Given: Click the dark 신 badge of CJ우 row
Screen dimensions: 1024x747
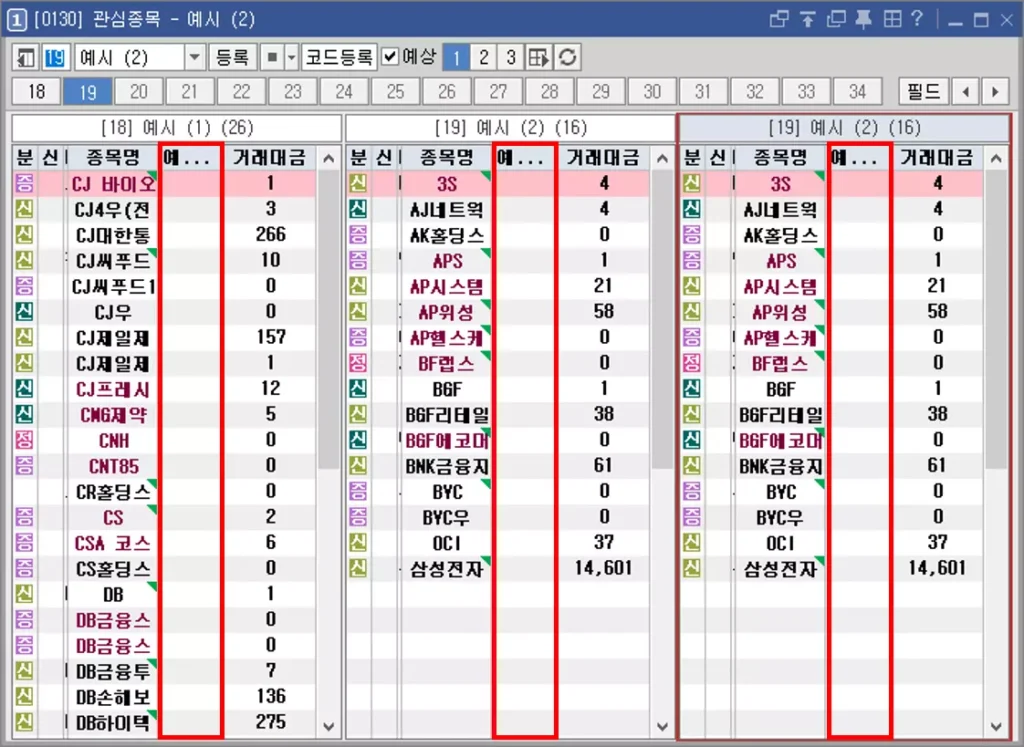Looking at the screenshot, I should tap(24, 311).
